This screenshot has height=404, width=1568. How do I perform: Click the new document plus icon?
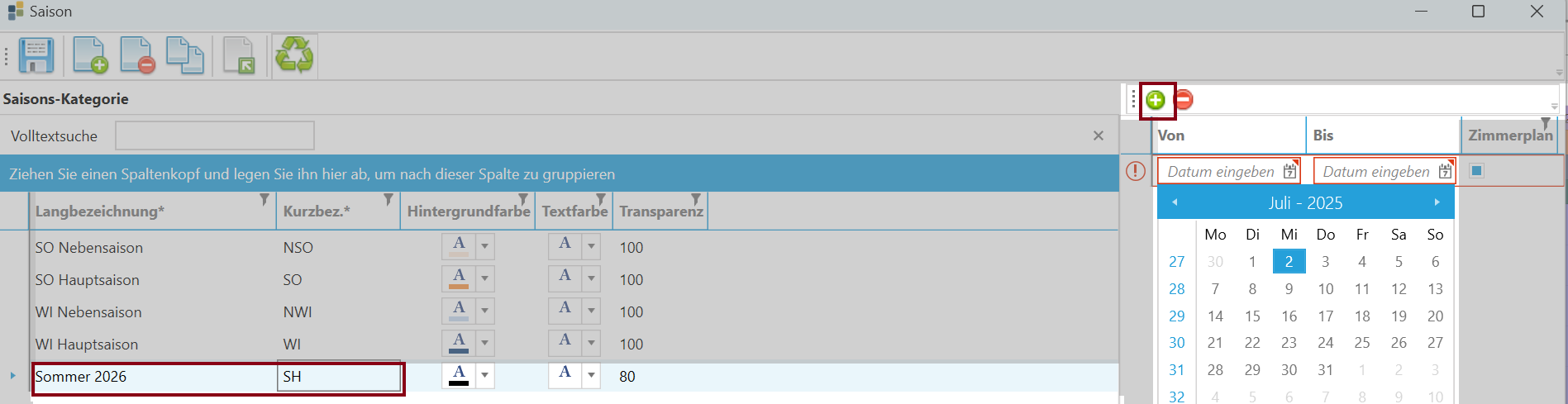coord(89,56)
